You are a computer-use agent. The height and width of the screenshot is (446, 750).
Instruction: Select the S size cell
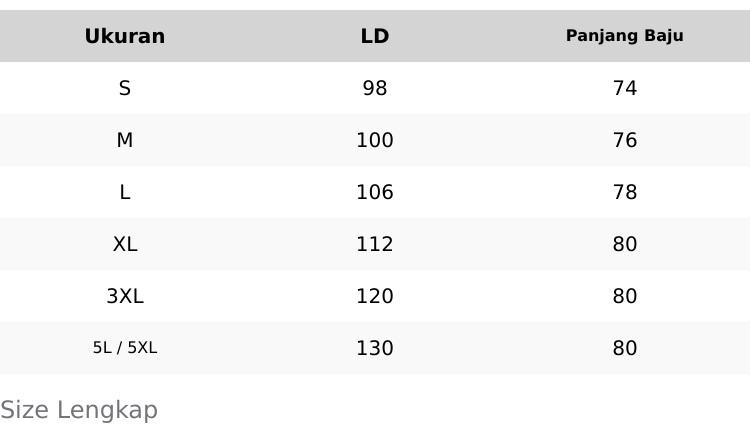point(124,88)
